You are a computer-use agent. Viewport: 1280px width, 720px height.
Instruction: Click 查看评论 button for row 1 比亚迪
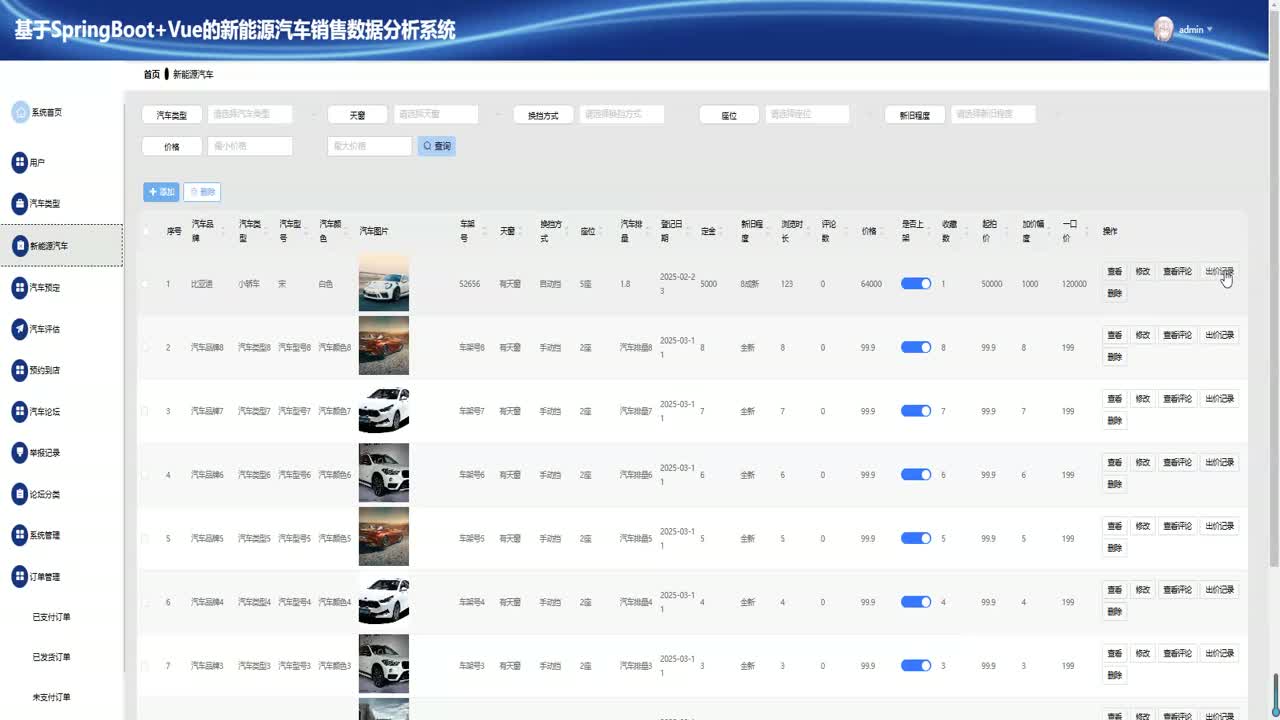click(x=1177, y=272)
